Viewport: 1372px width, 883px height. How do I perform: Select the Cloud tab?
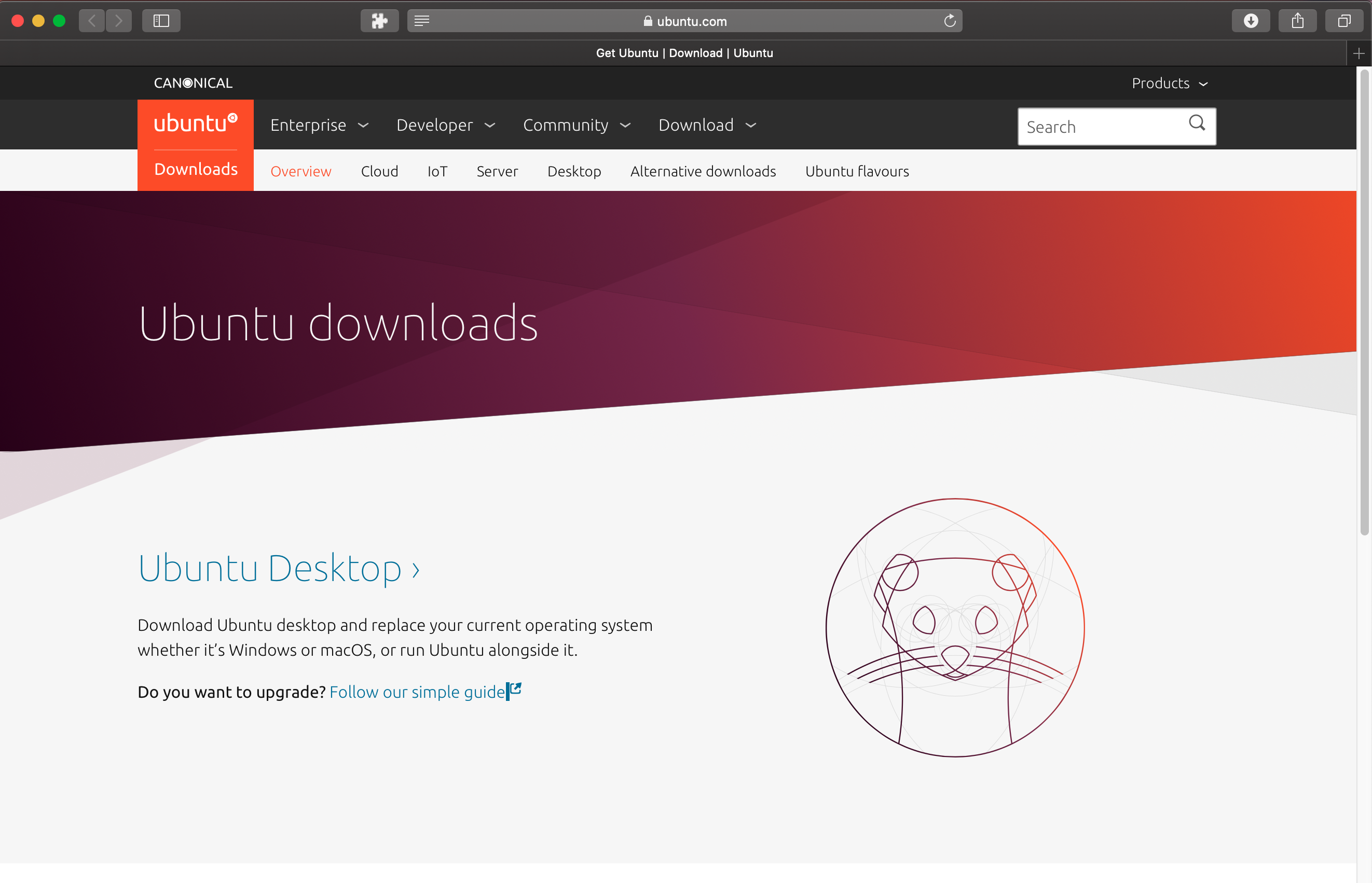click(379, 171)
